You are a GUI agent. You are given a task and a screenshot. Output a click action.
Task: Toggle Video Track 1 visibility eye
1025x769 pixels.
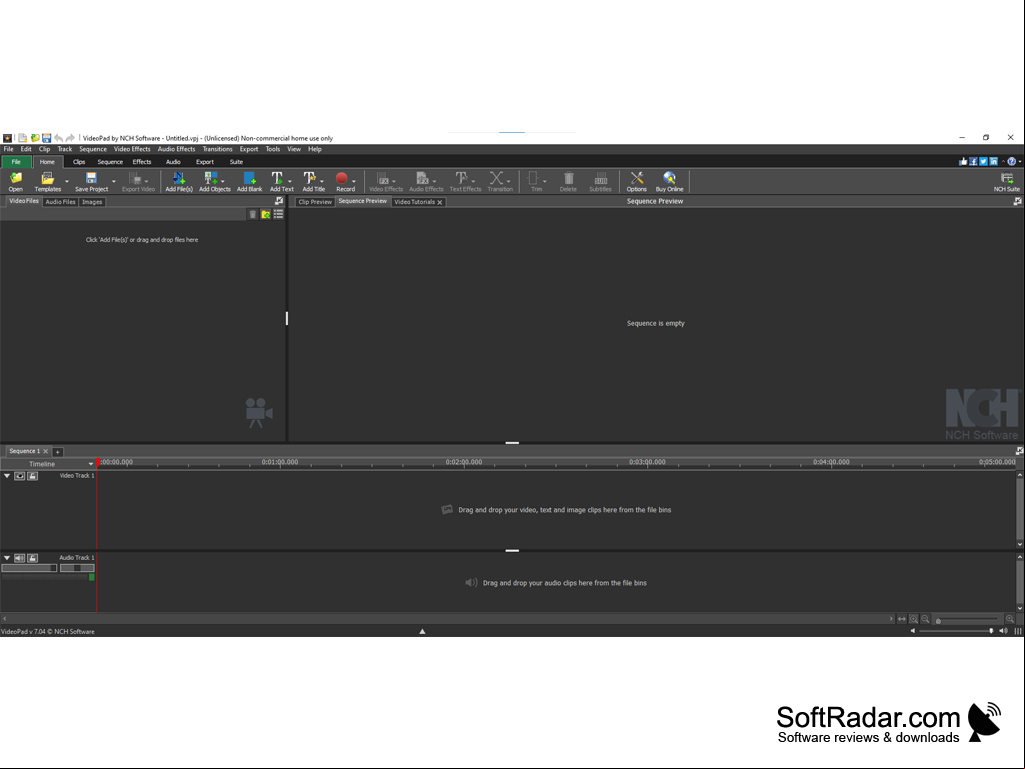(x=20, y=476)
